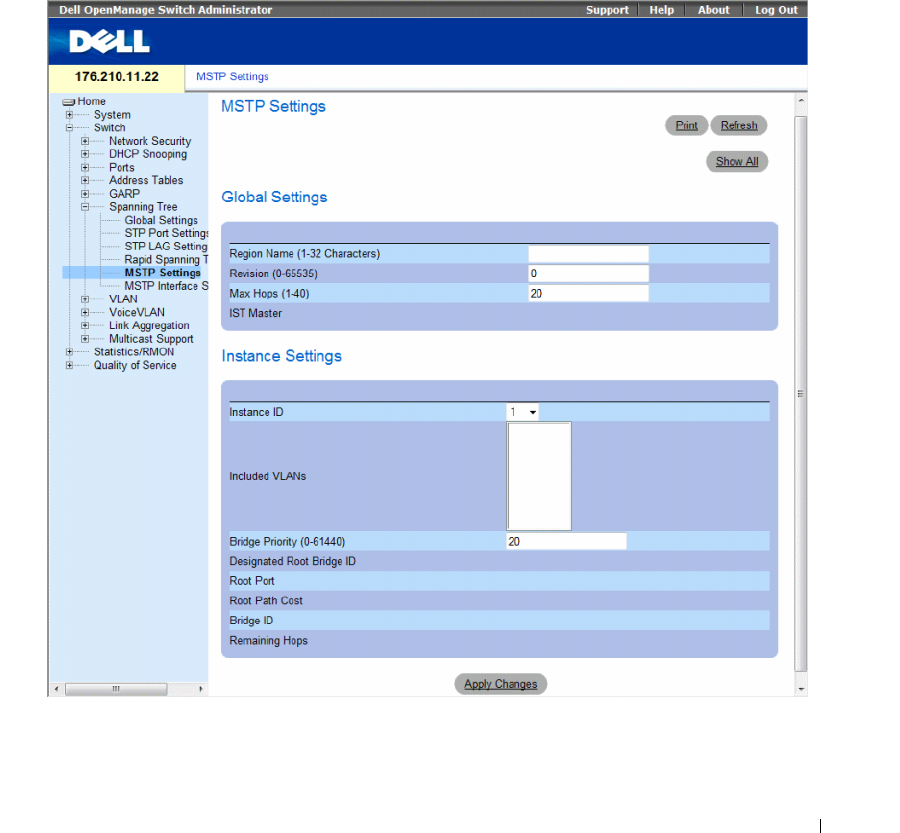The image size is (900, 833).
Task: Expand the VoiceVLAN node
Action: pyautogui.click(x=85, y=312)
